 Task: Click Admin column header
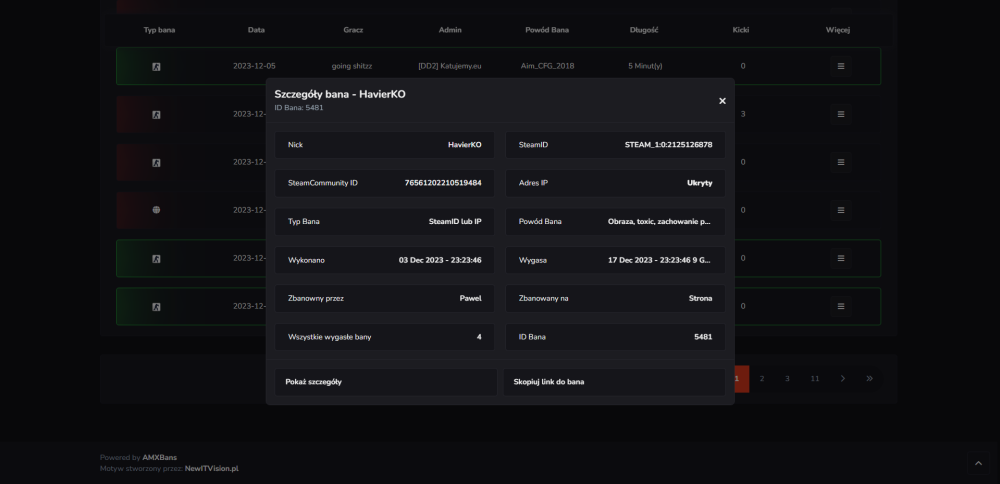point(450,30)
